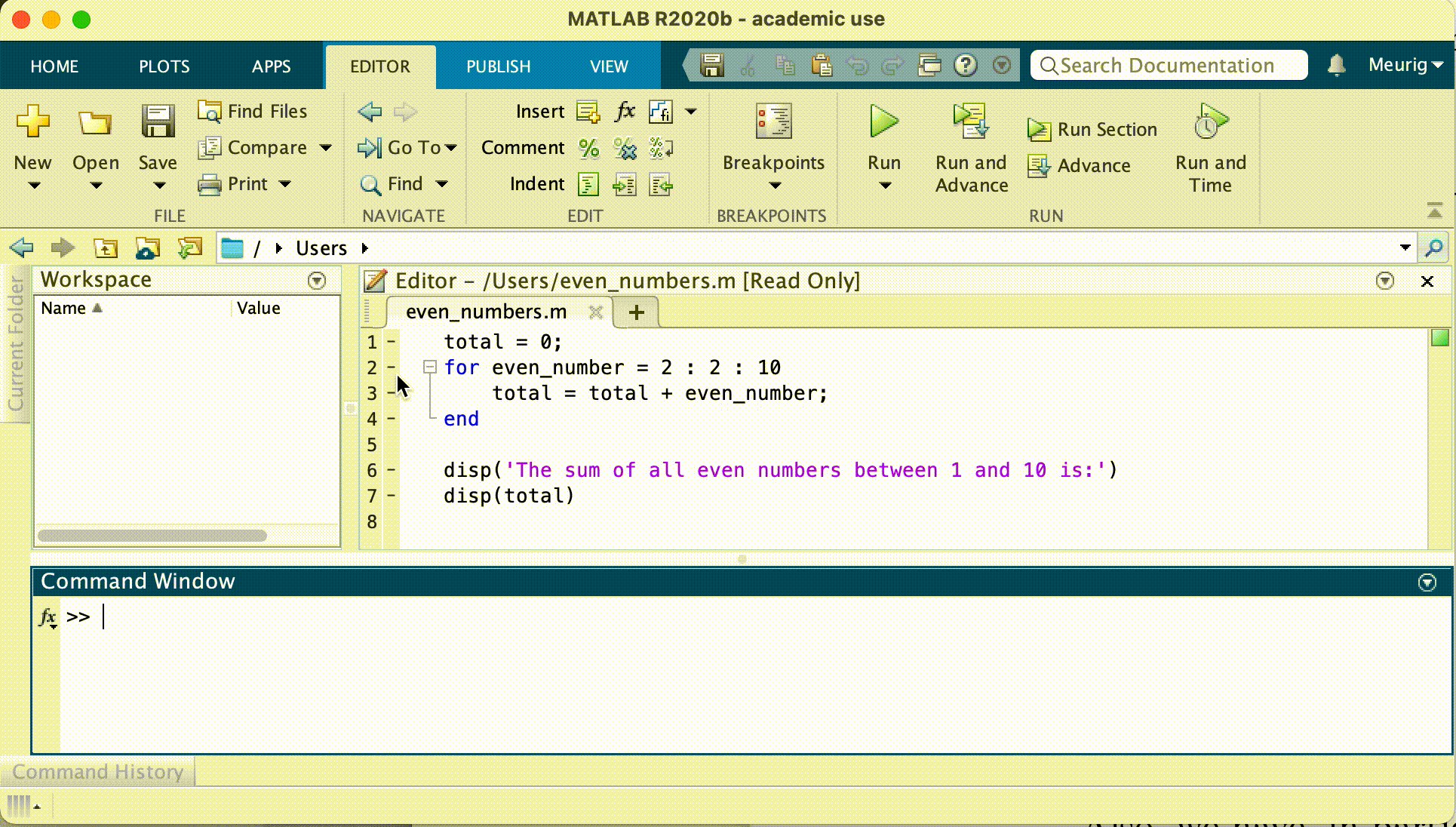
Task: Click the Breakpoints icon
Action: coord(773,121)
